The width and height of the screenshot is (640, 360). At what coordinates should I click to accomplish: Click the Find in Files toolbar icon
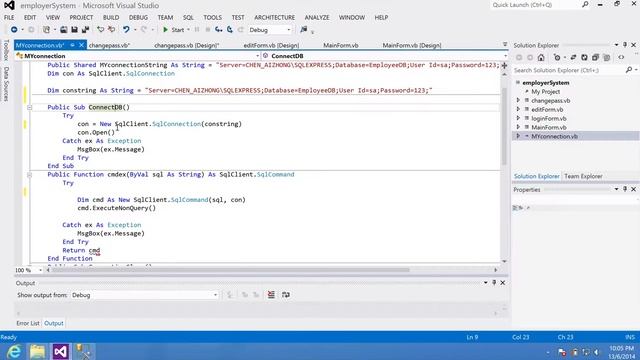pyautogui.click(x=303, y=30)
